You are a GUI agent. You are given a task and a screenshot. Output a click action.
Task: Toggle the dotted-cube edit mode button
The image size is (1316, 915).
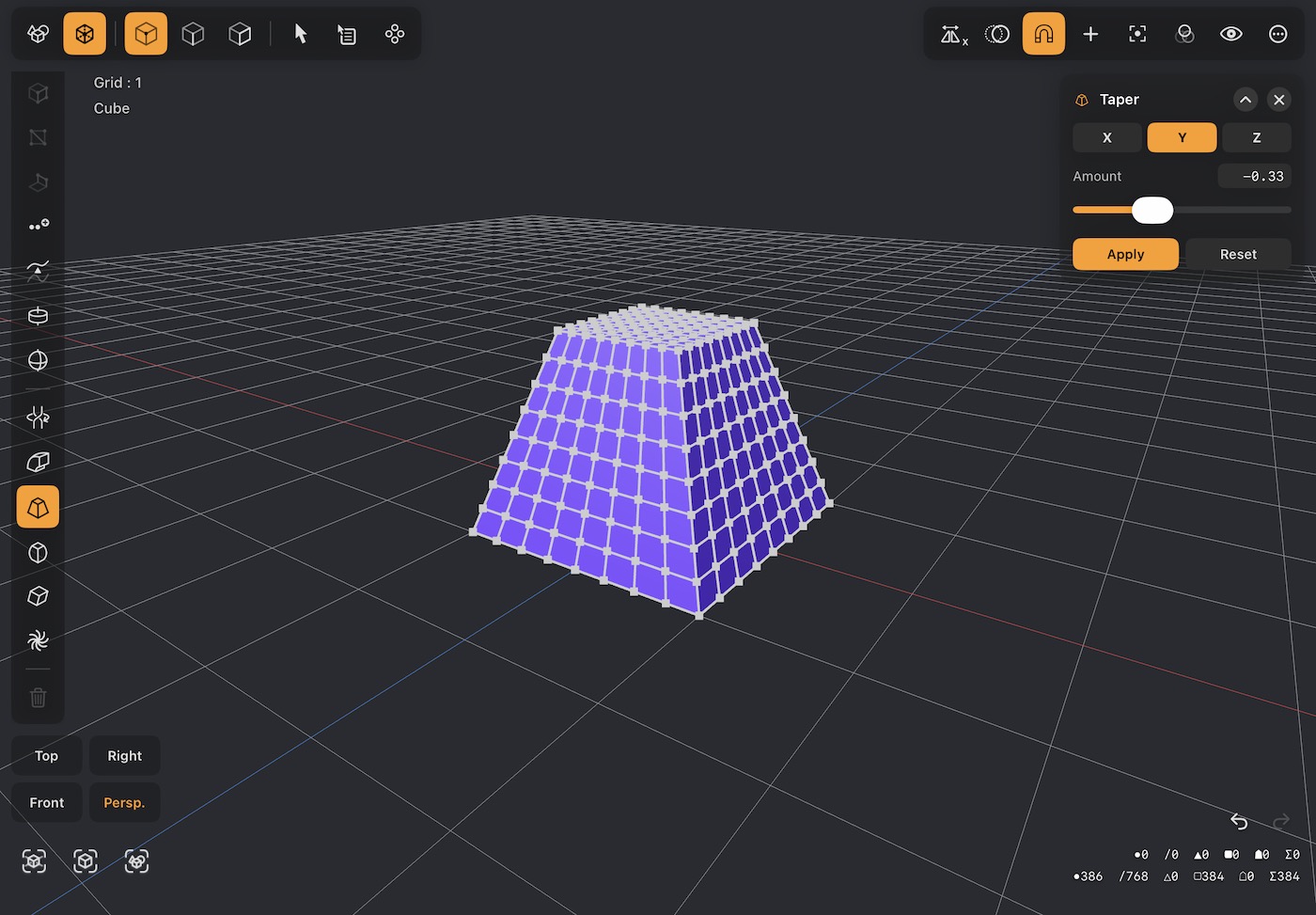(85, 34)
